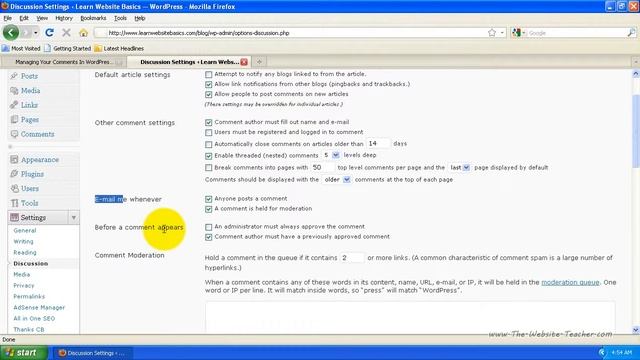Open the History menu
Screen dimensions: 640x360
pos(64,18)
